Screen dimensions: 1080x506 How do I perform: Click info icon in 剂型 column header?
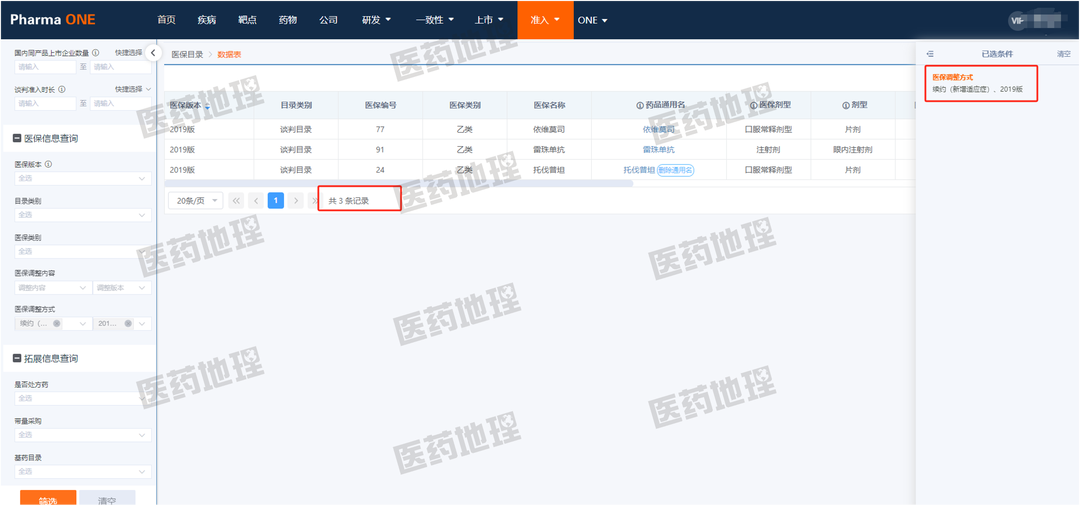845,105
